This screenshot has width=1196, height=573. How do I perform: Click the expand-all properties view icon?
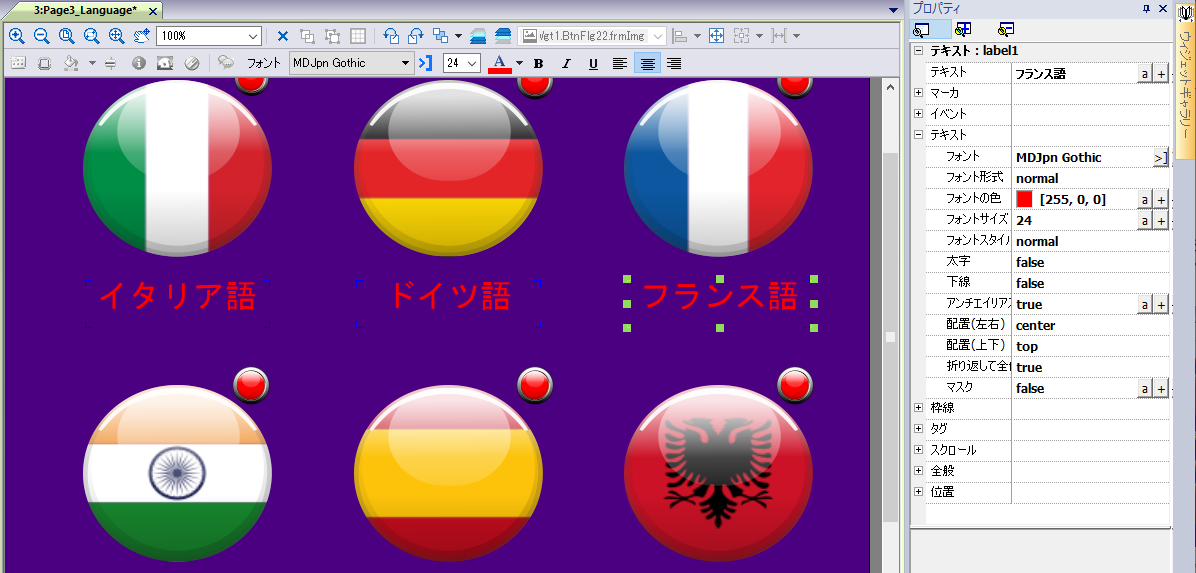click(963, 30)
